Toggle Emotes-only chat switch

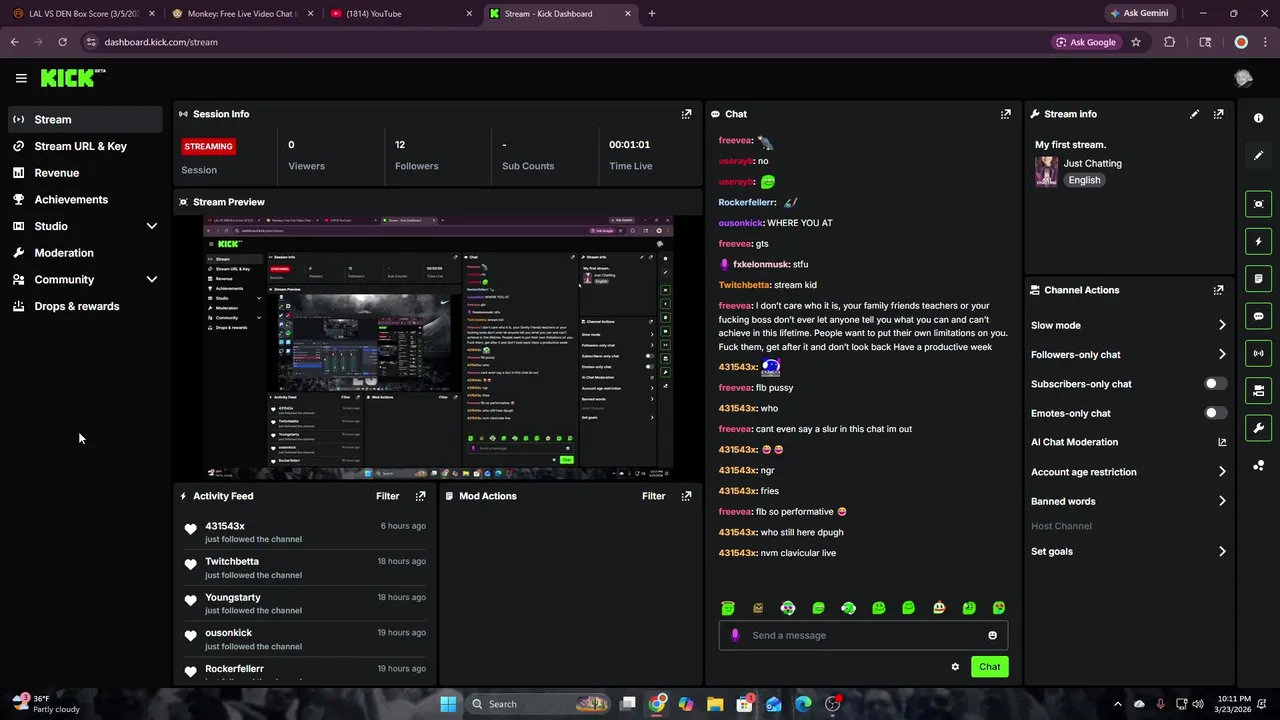pyautogui.click(x=1215, y=413)
